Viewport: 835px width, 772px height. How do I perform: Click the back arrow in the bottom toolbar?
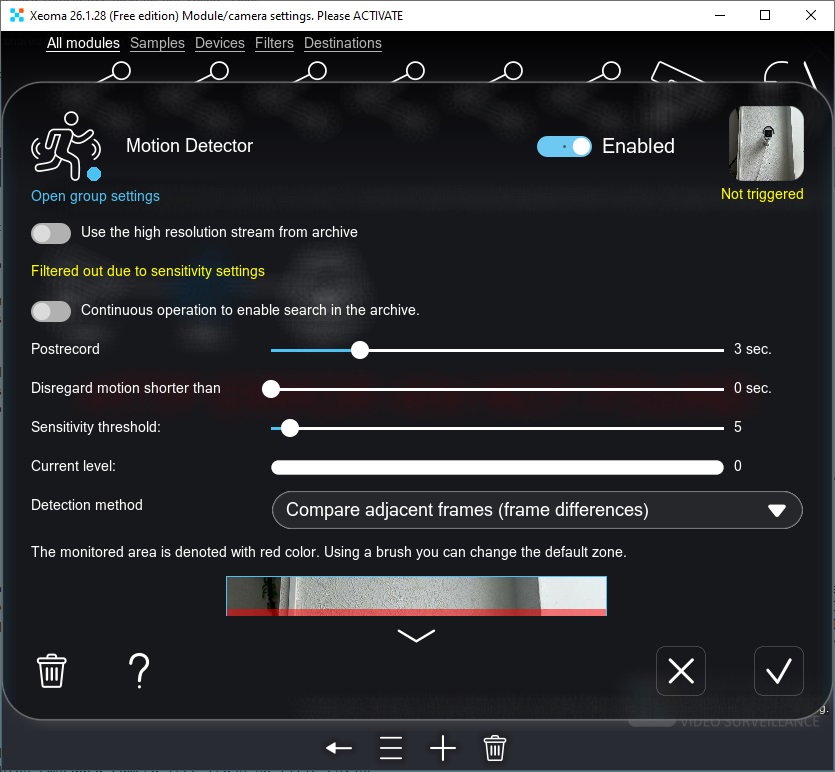point(338,747)
